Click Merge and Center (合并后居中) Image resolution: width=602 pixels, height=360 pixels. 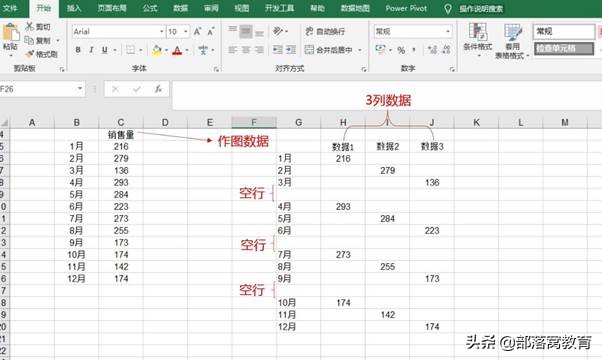[329, 50]
